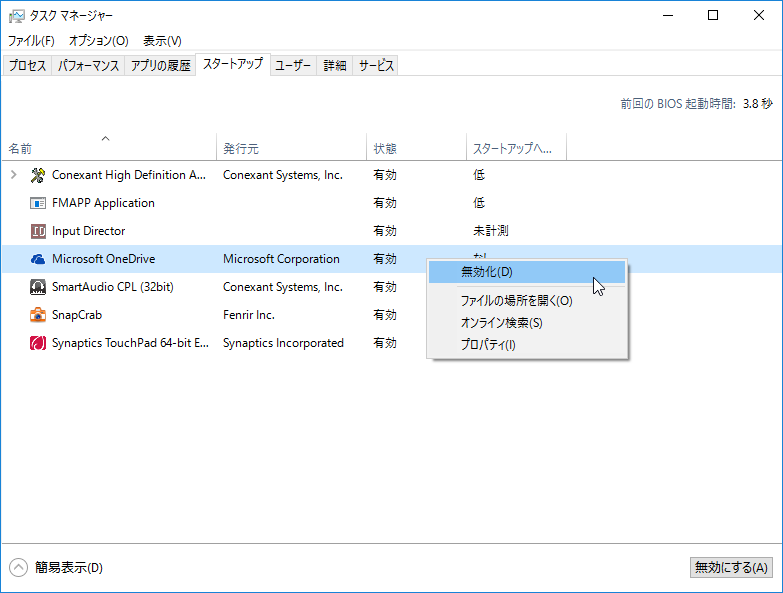The width and height of the screenshot is (783, 593).
Task: Click publisher Fenrir Inc. cell
Action: tap(249, 315)
